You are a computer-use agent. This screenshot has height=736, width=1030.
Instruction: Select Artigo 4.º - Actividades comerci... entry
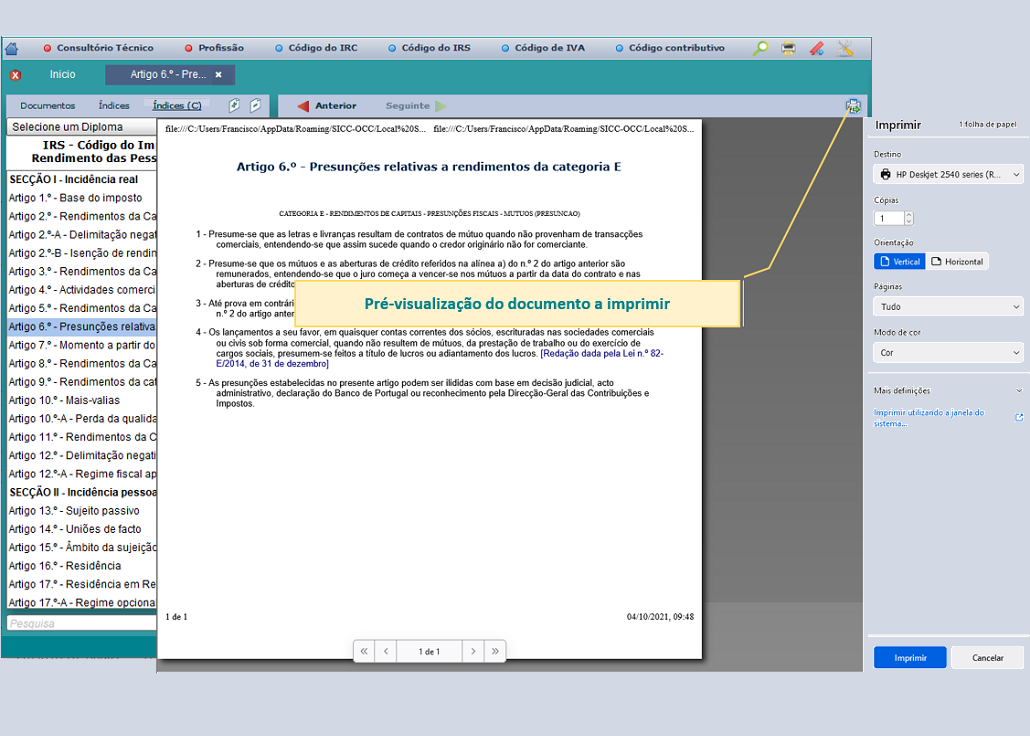pos(82,290)
